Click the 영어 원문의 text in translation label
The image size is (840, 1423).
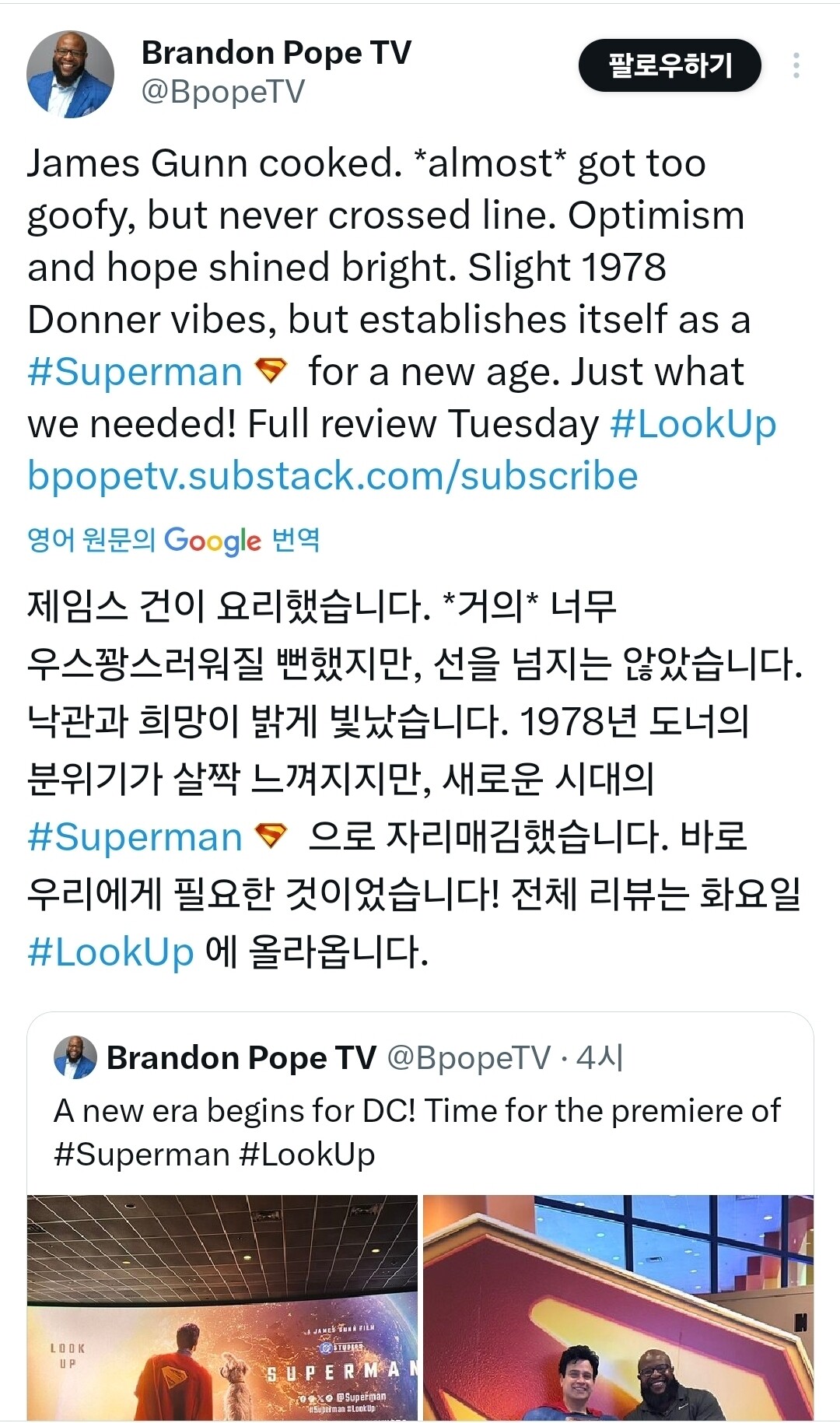(x=91, y=539)
